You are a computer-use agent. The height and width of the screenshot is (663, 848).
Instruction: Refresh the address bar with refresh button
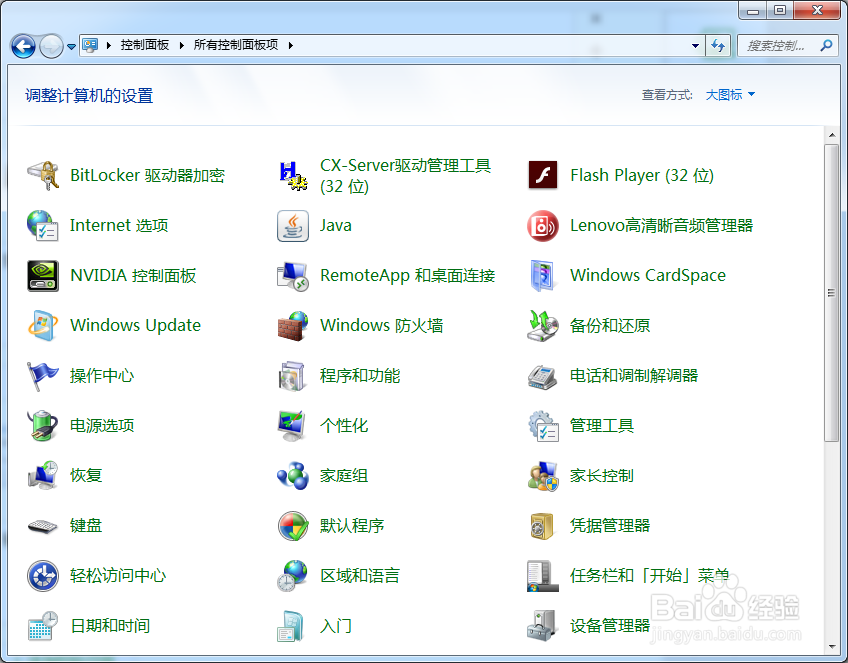click(718, 46)
